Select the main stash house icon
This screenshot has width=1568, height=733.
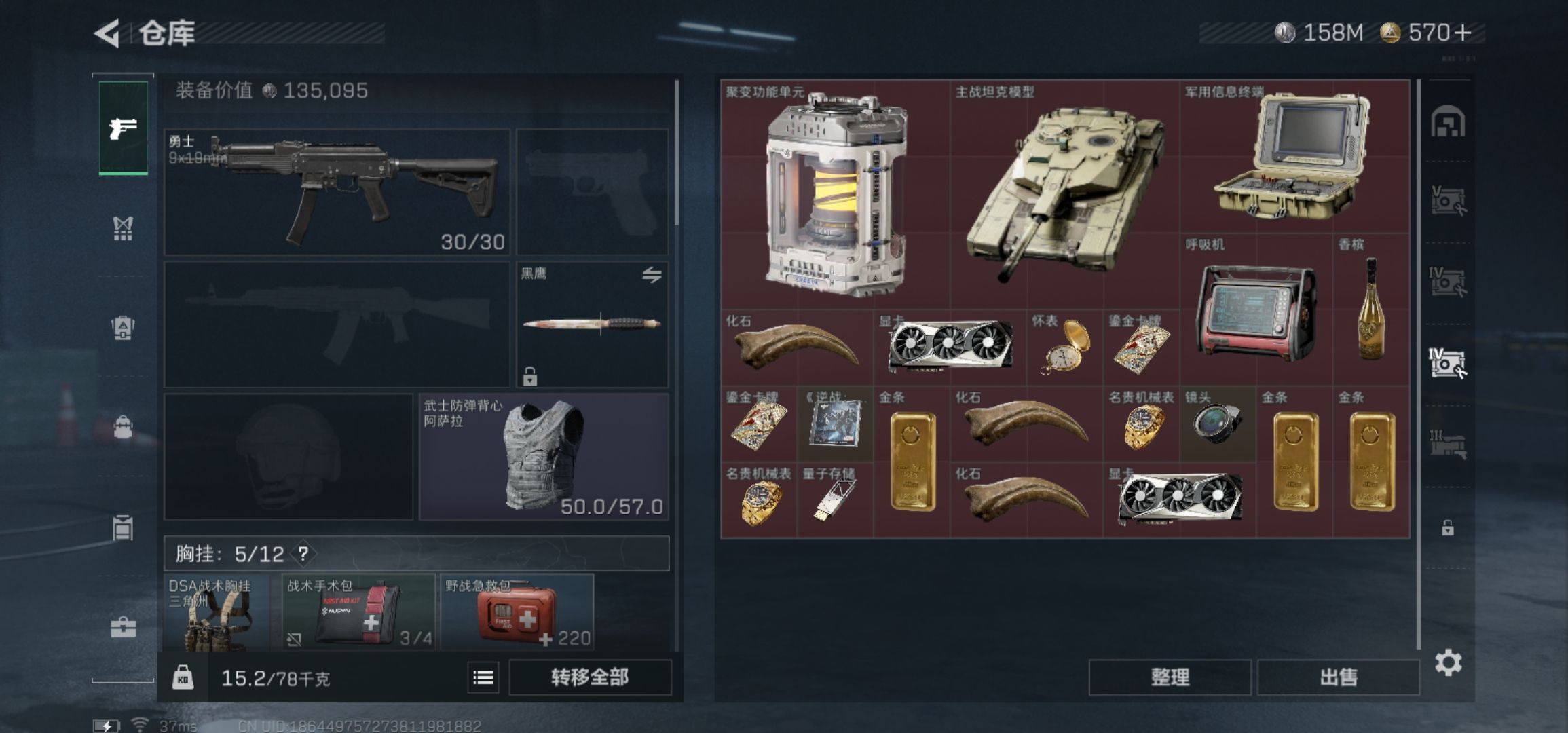pos(1448,121)
